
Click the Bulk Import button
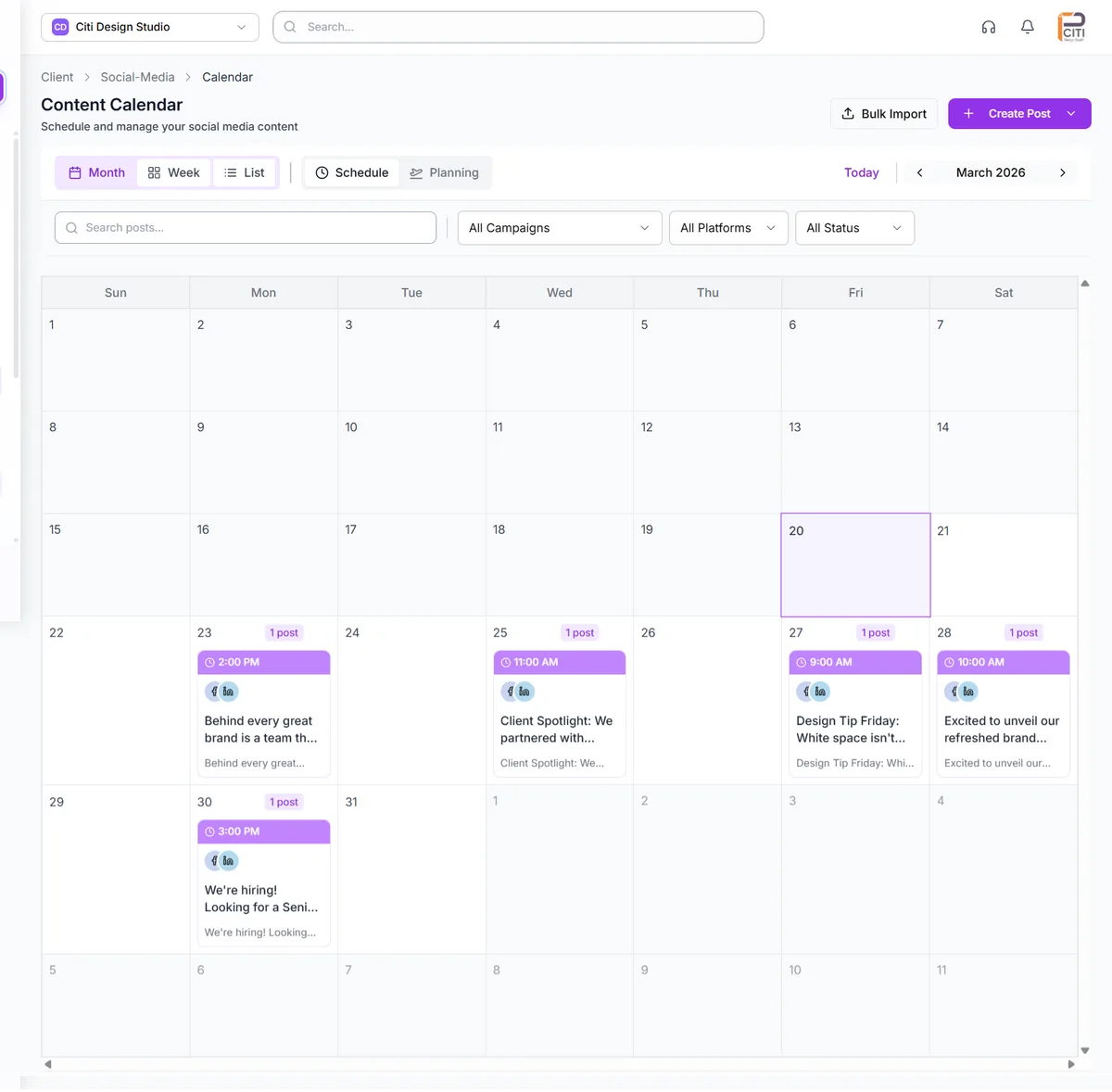(x=883, y=113)
